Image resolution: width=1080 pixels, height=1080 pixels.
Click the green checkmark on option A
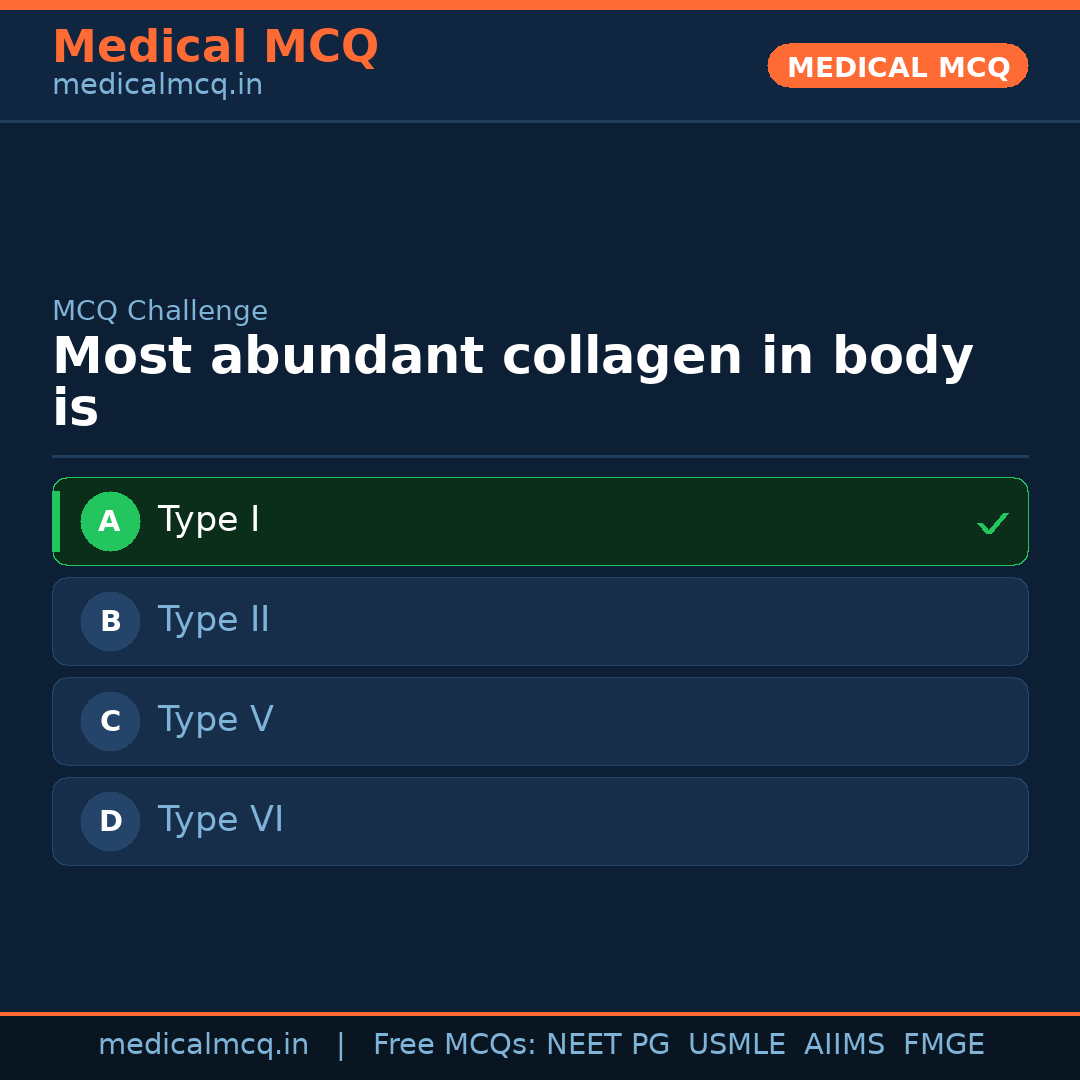point(993,521)
